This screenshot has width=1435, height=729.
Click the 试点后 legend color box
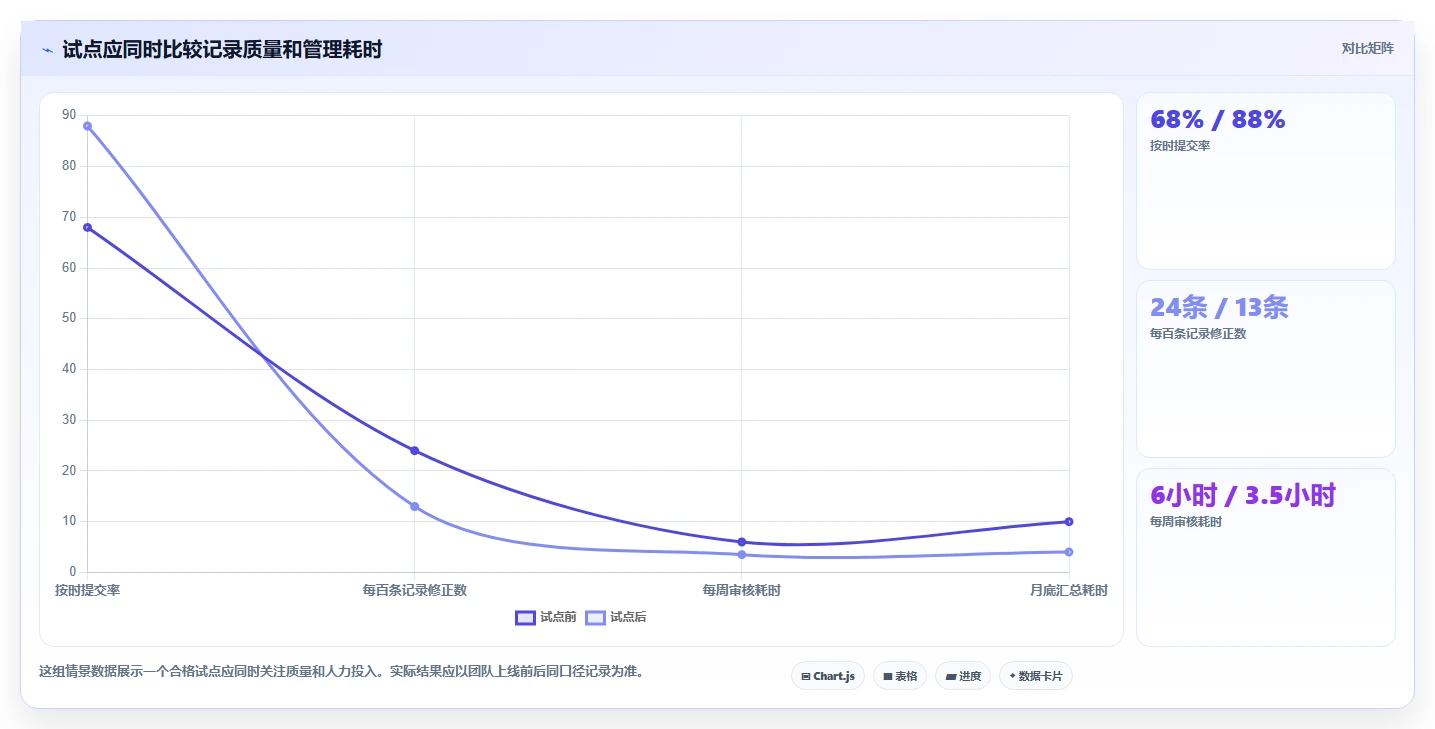coord(595,617)
